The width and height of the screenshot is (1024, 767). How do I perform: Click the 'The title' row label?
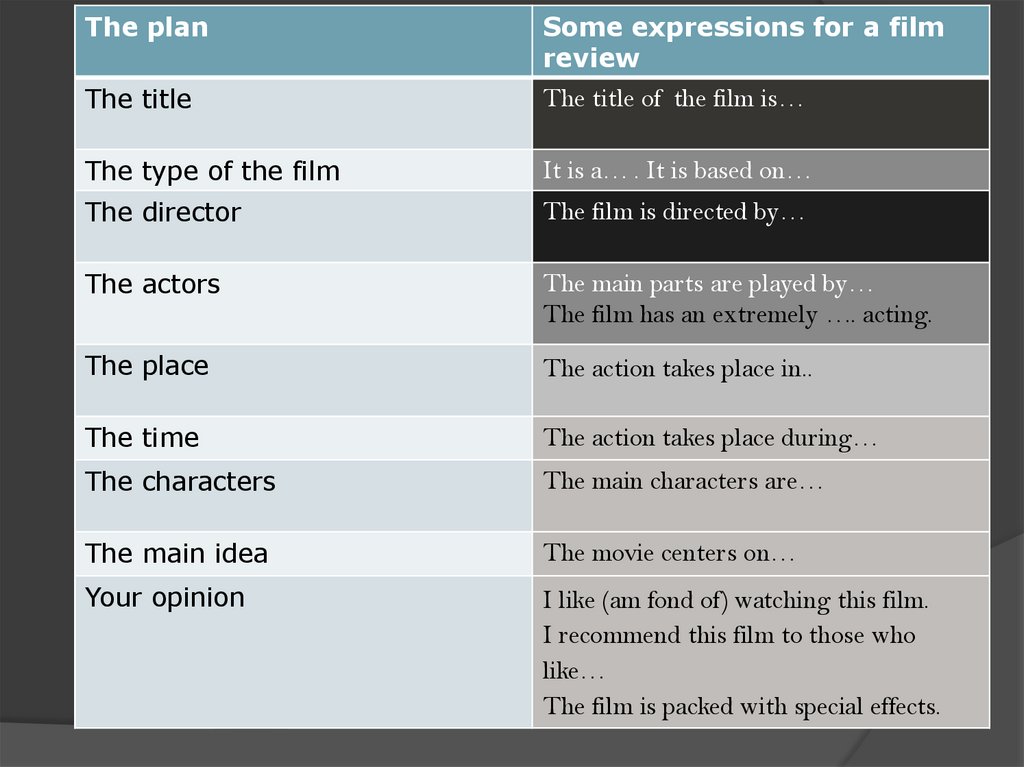139,99
